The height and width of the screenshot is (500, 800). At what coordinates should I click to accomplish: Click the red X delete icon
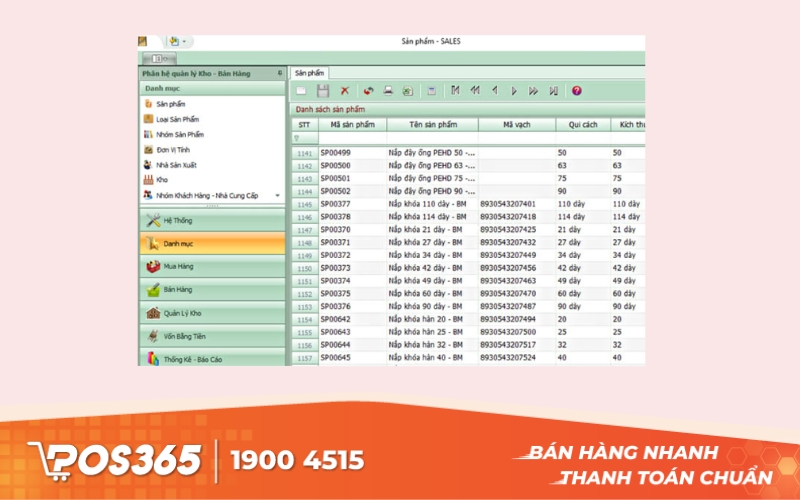345,91
